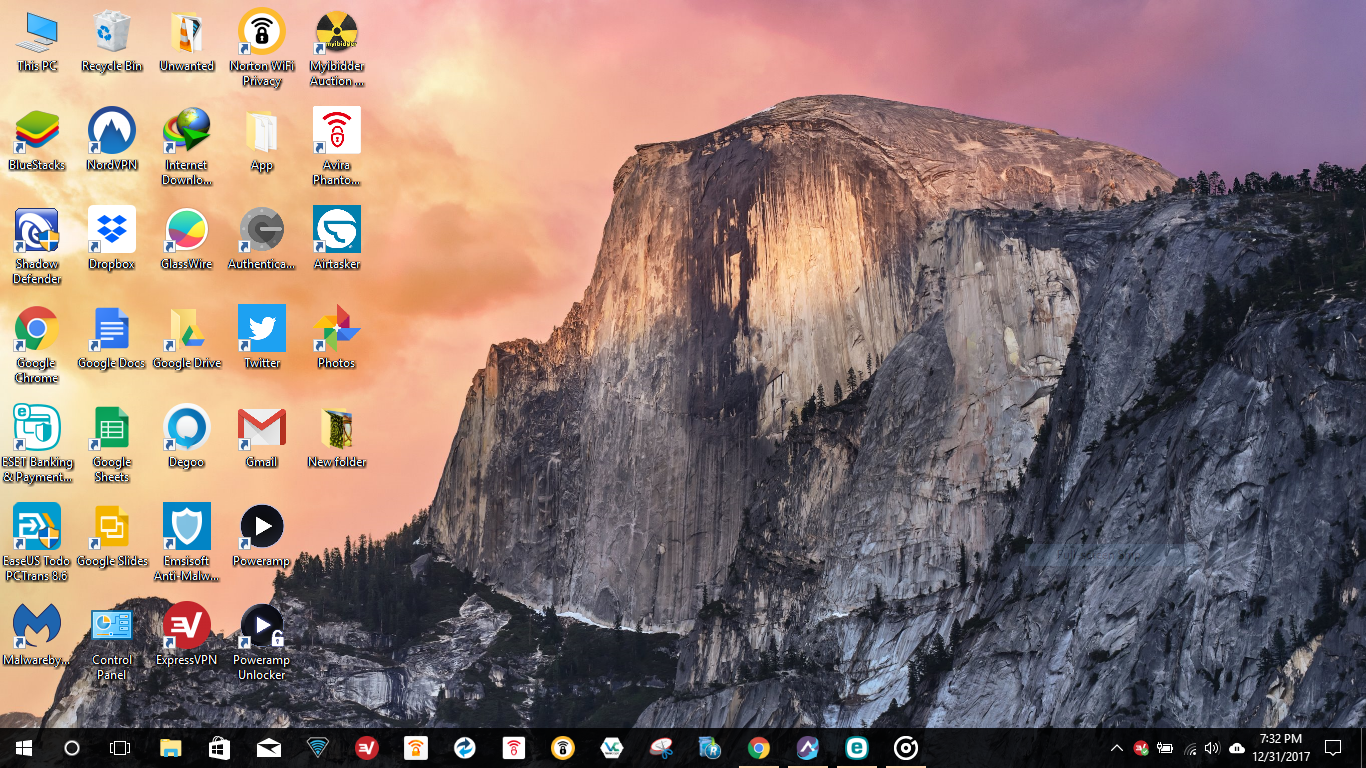Open the Windows Start menu

point(24,748)
